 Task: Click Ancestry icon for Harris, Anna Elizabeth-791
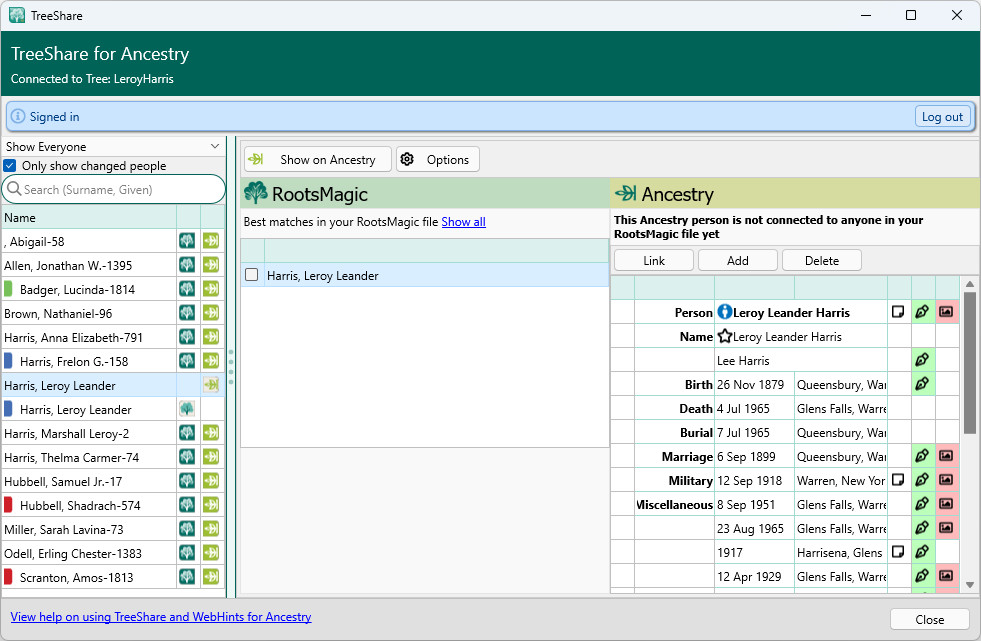pyautogui.click(x=211, y=337)
